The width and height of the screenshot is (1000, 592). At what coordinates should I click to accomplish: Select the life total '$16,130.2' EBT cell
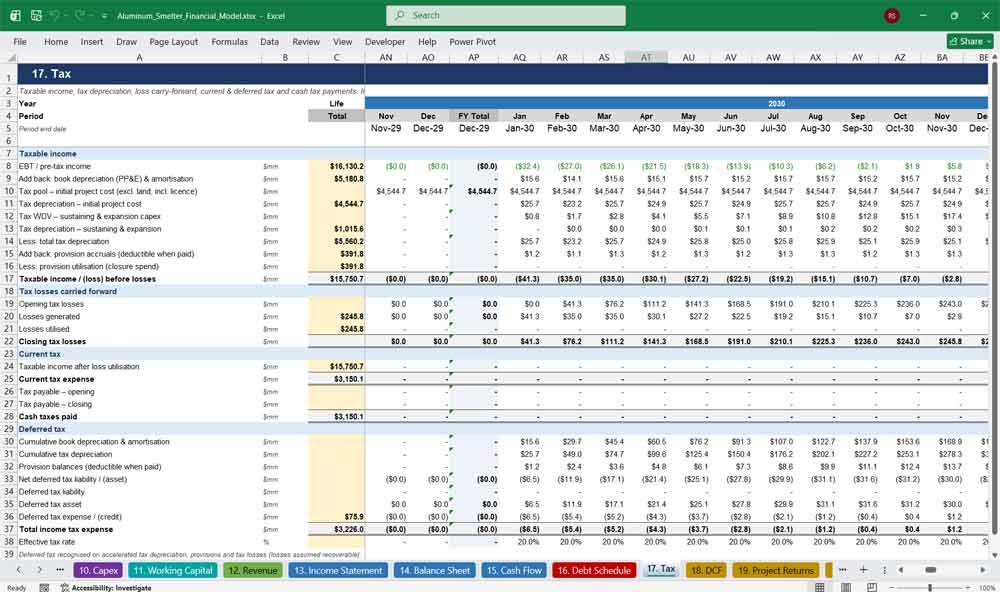coord(337,166)
